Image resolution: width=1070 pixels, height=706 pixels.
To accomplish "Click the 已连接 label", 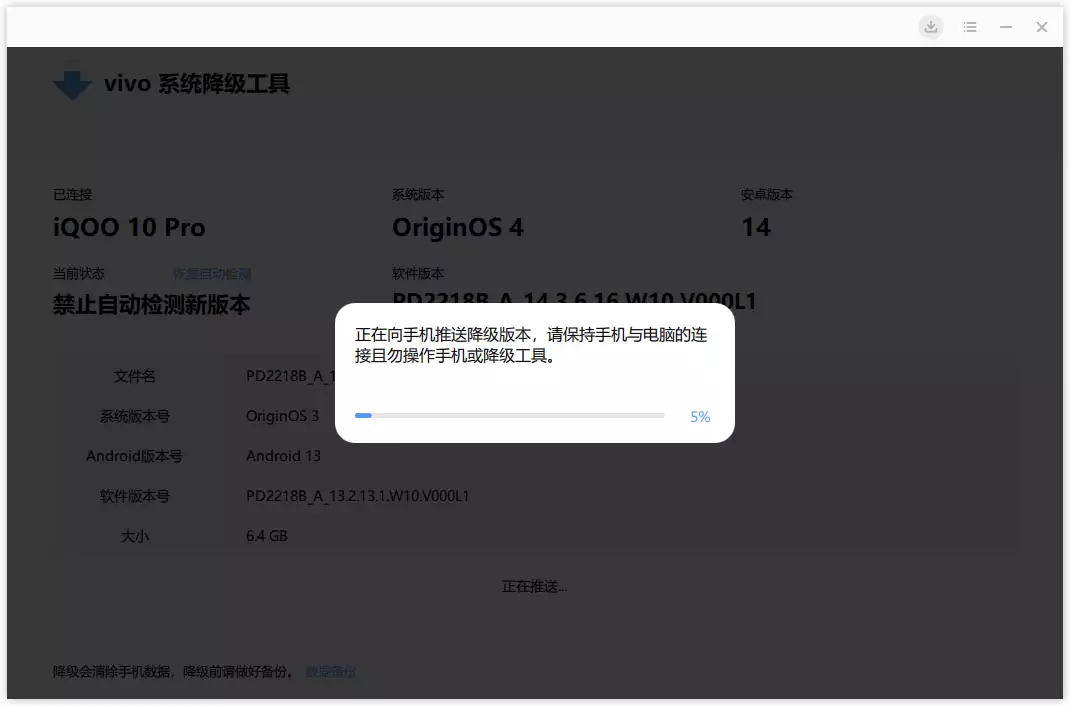I will [x=72, y=195].
